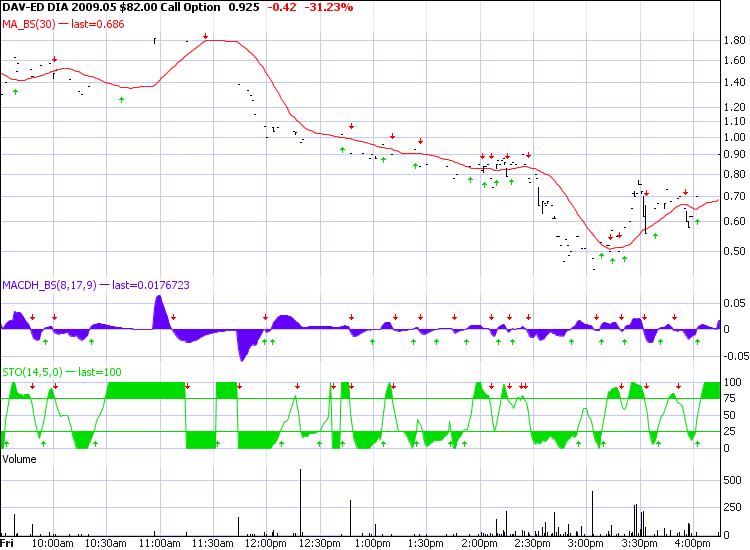Click the green buy arrow near 10:40am on price chart
The width and height of the screenshot is (750, 550).
(x=122, y=99)
